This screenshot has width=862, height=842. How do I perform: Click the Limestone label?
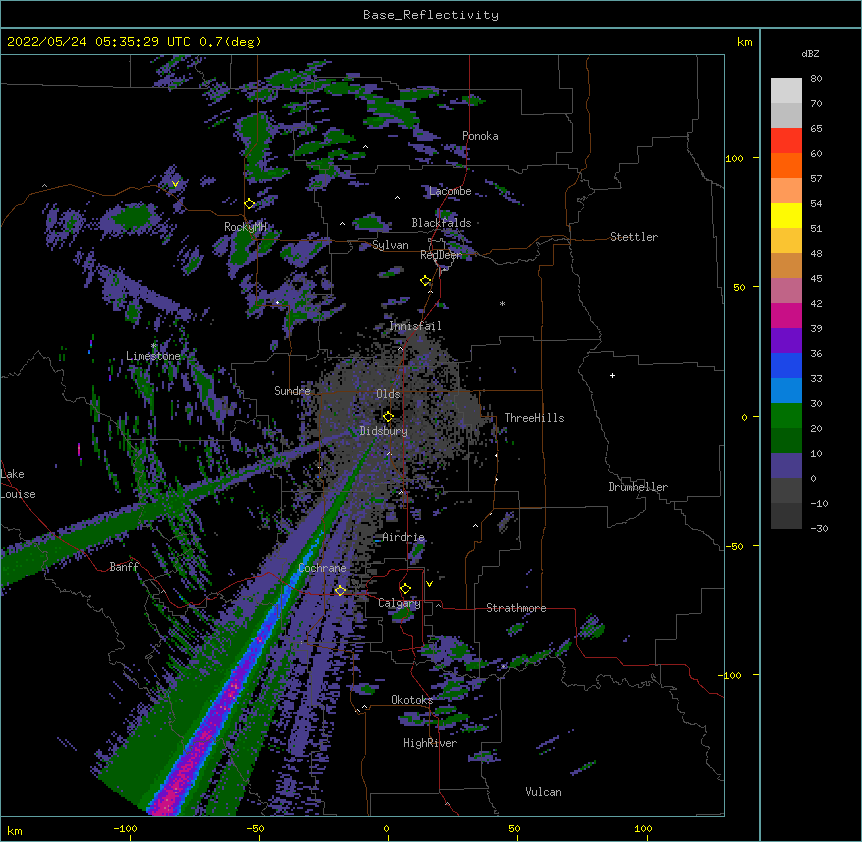coord(153,356)
